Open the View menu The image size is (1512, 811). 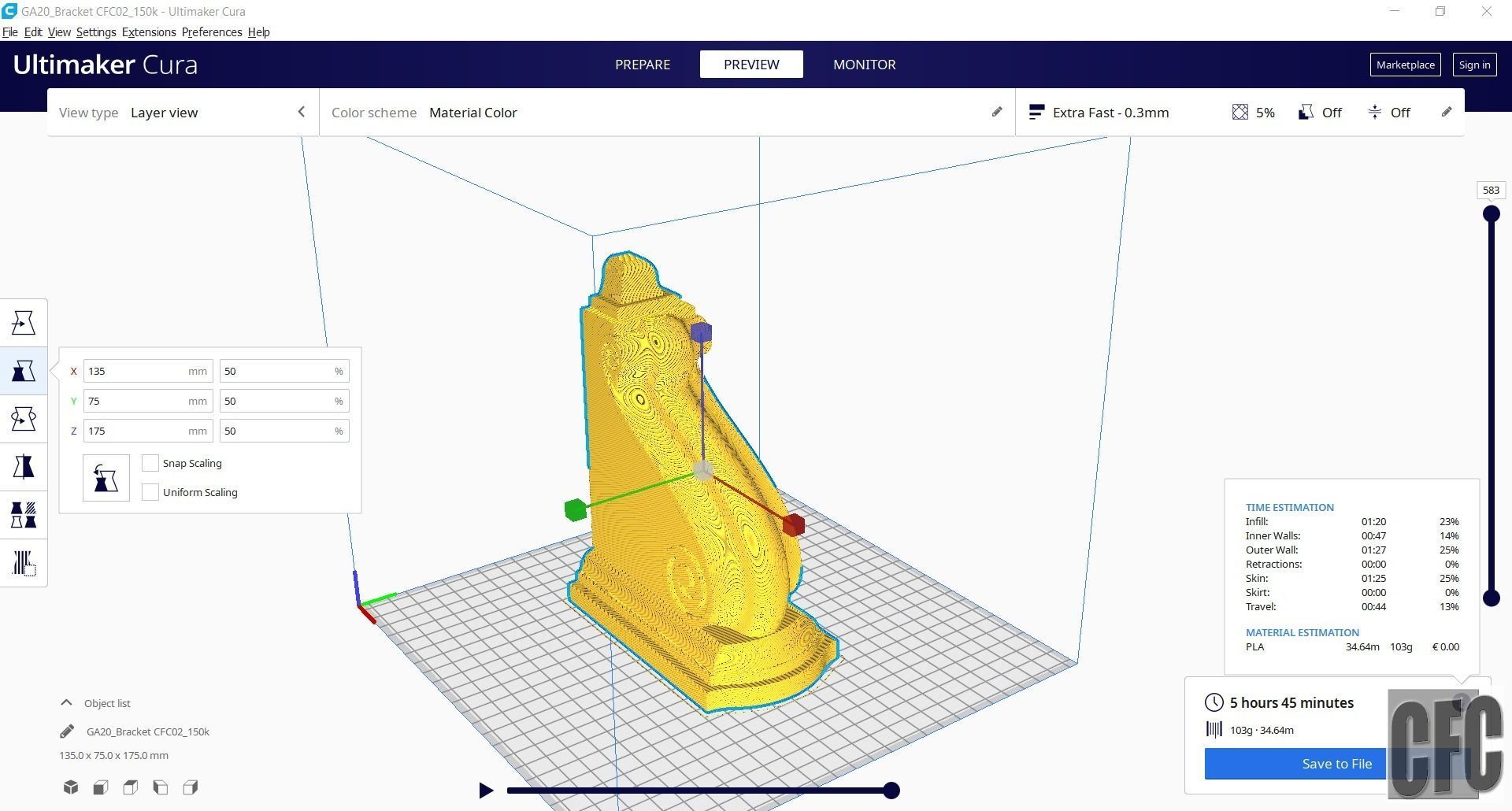tap(59, 32)
